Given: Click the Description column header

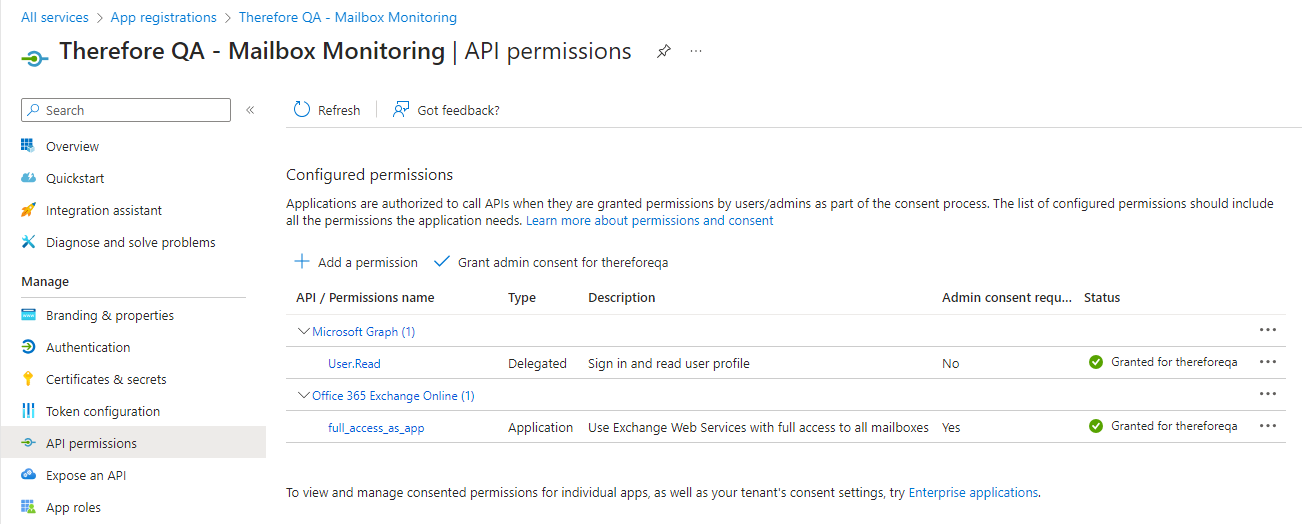Looking at the screenshot, I should tap(622, 297).
